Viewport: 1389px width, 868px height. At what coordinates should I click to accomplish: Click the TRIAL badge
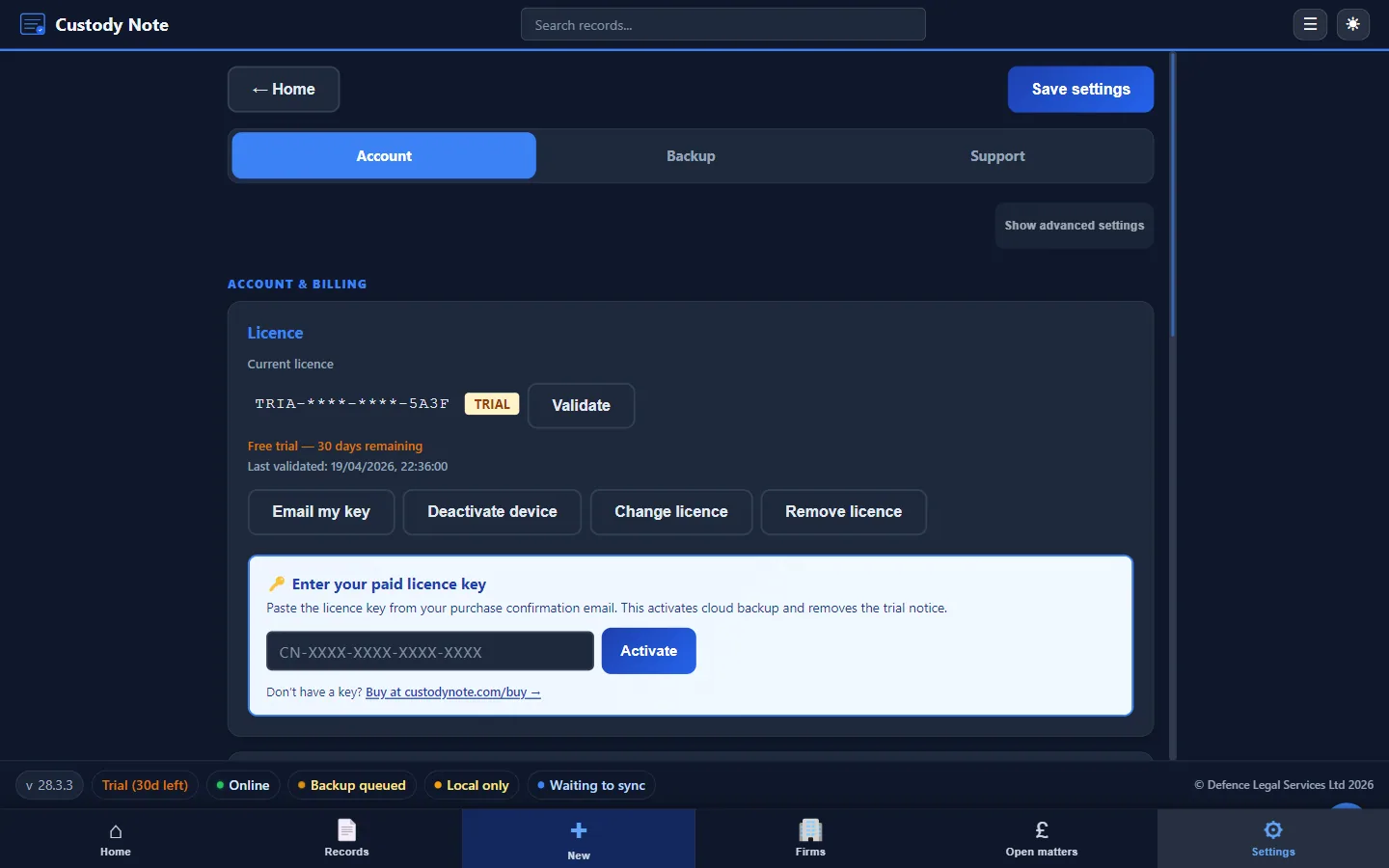click(492, 404)
